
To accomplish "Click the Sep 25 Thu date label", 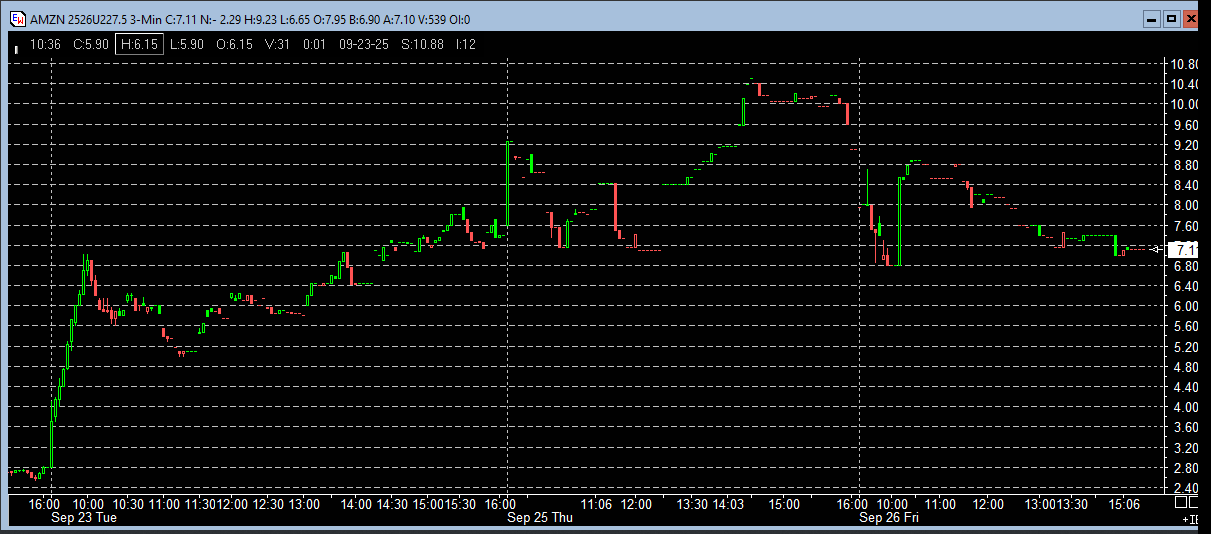I will (x=540, y=518).
